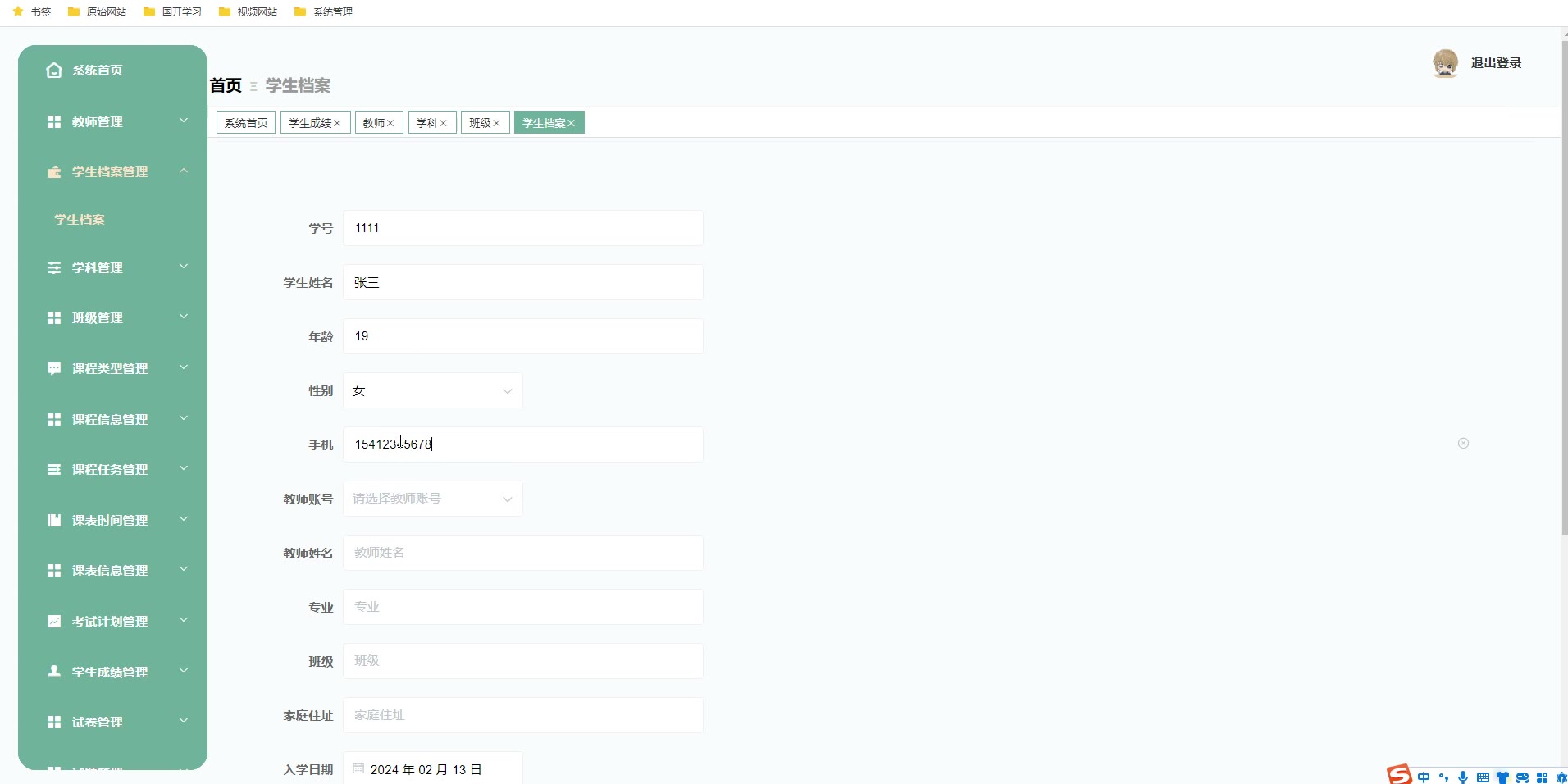Click the Sogou input method S logo
Screen dimensions: 1568x784
[1399, 774]
